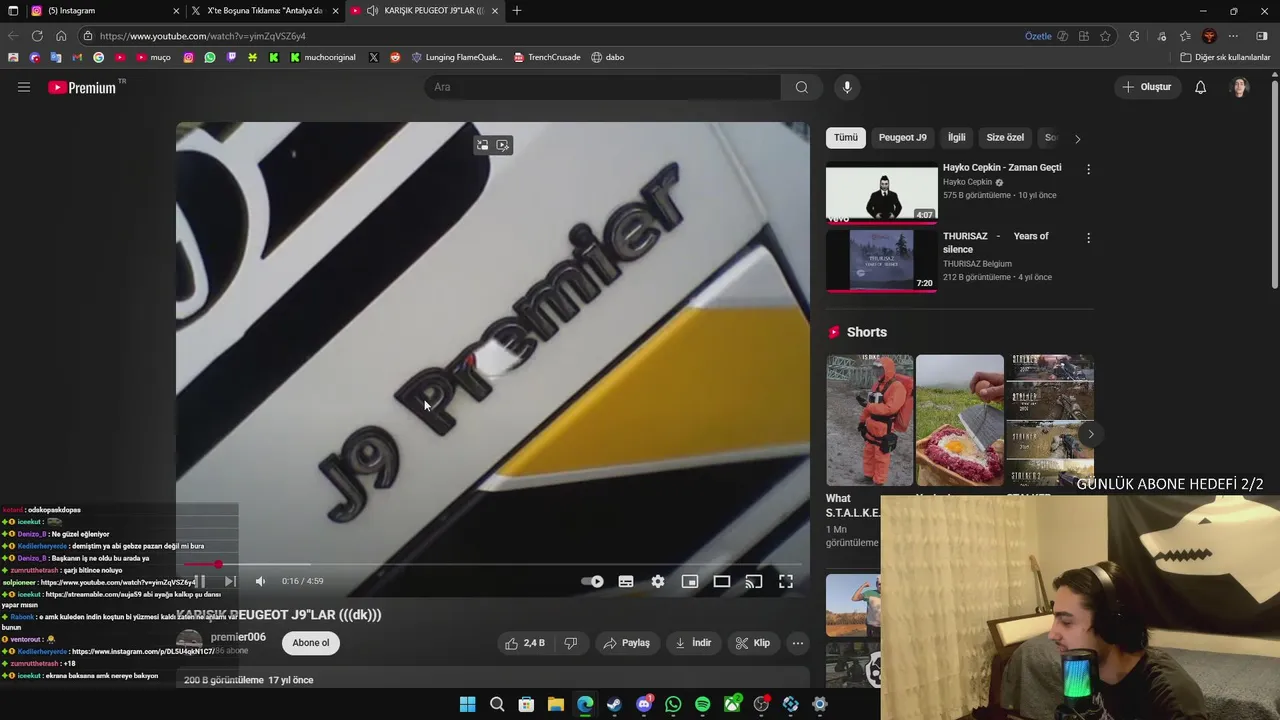Open Xbox app from taskbar

[732, 705]
